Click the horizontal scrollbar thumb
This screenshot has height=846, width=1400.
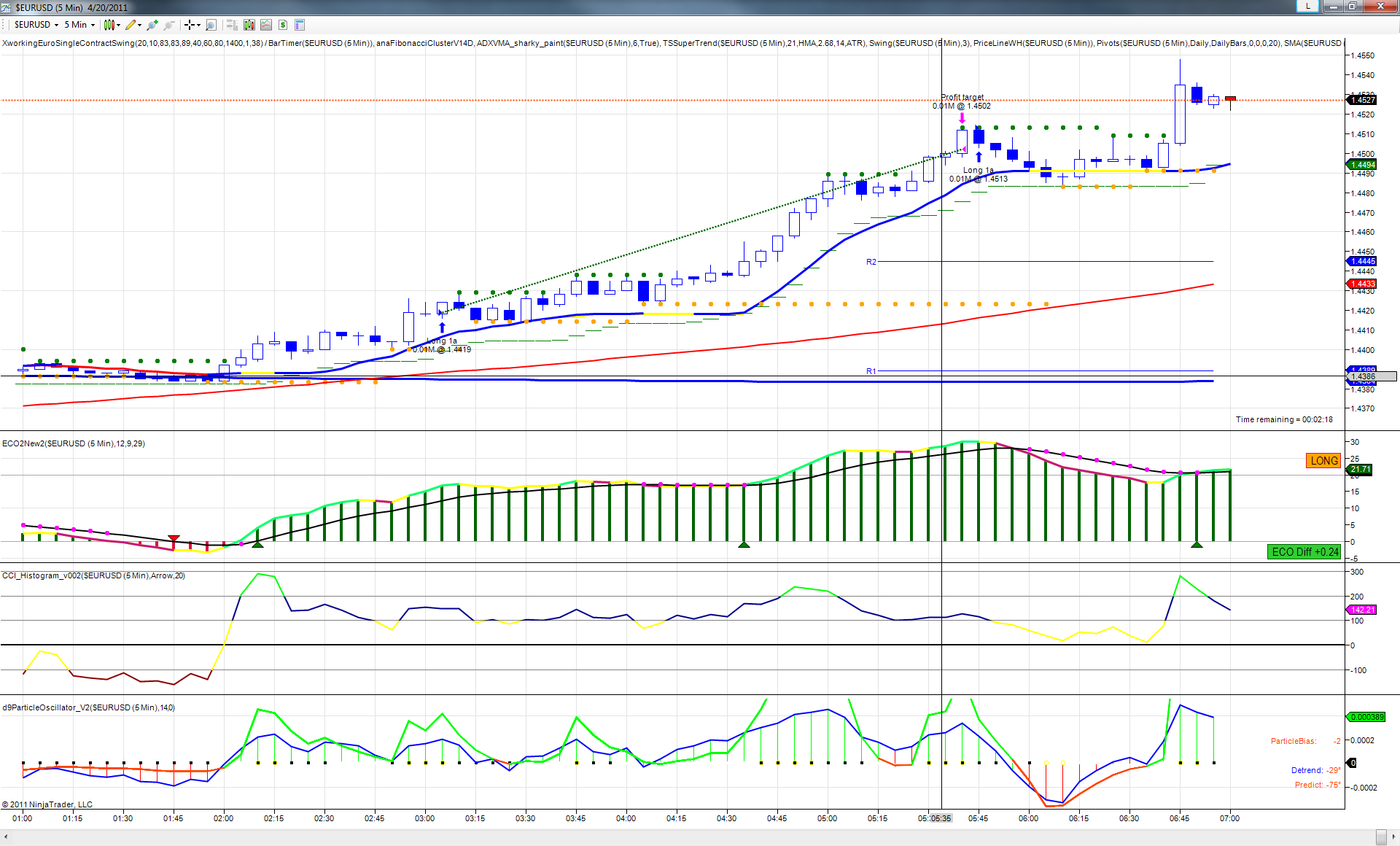(x=1381, y=837)
